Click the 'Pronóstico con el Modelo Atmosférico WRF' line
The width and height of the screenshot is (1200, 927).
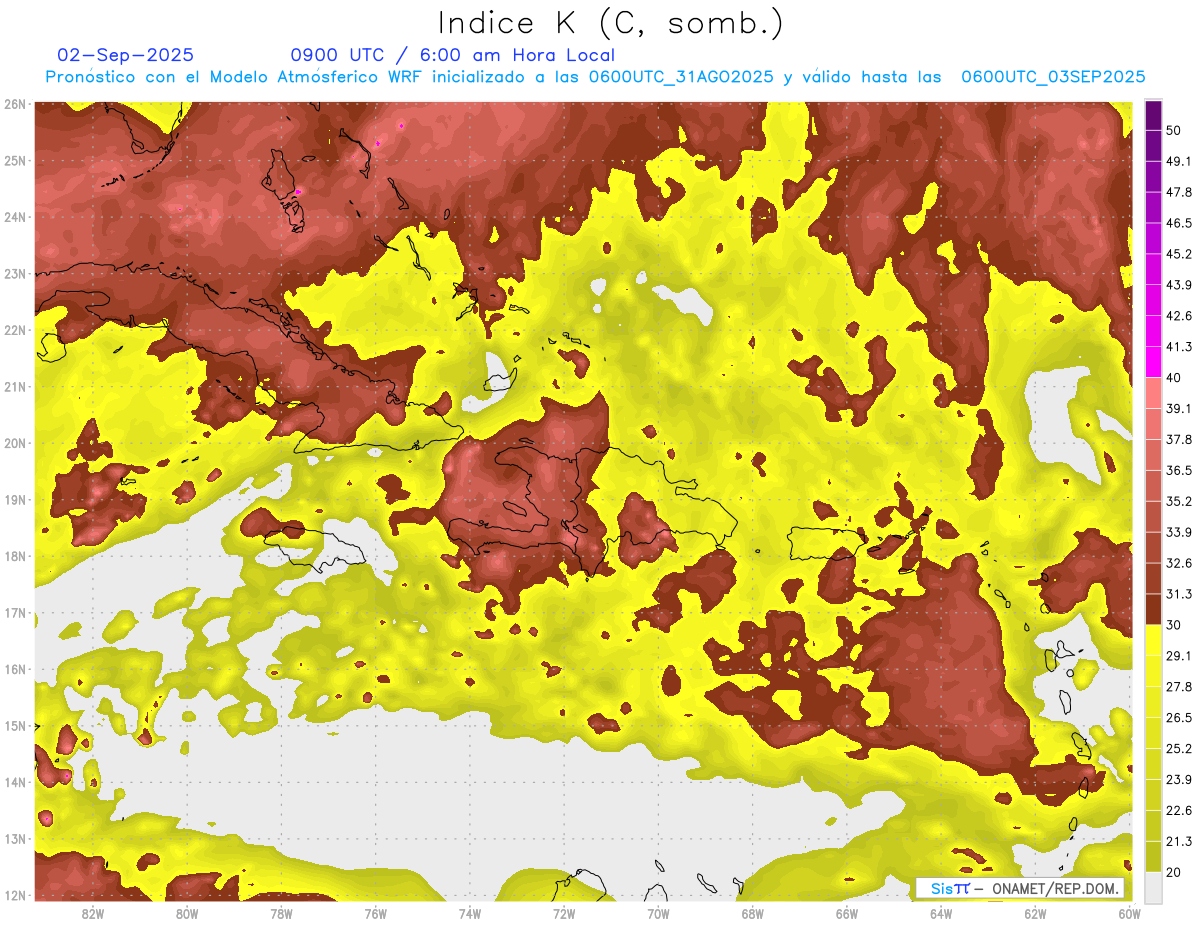(595, 77)
